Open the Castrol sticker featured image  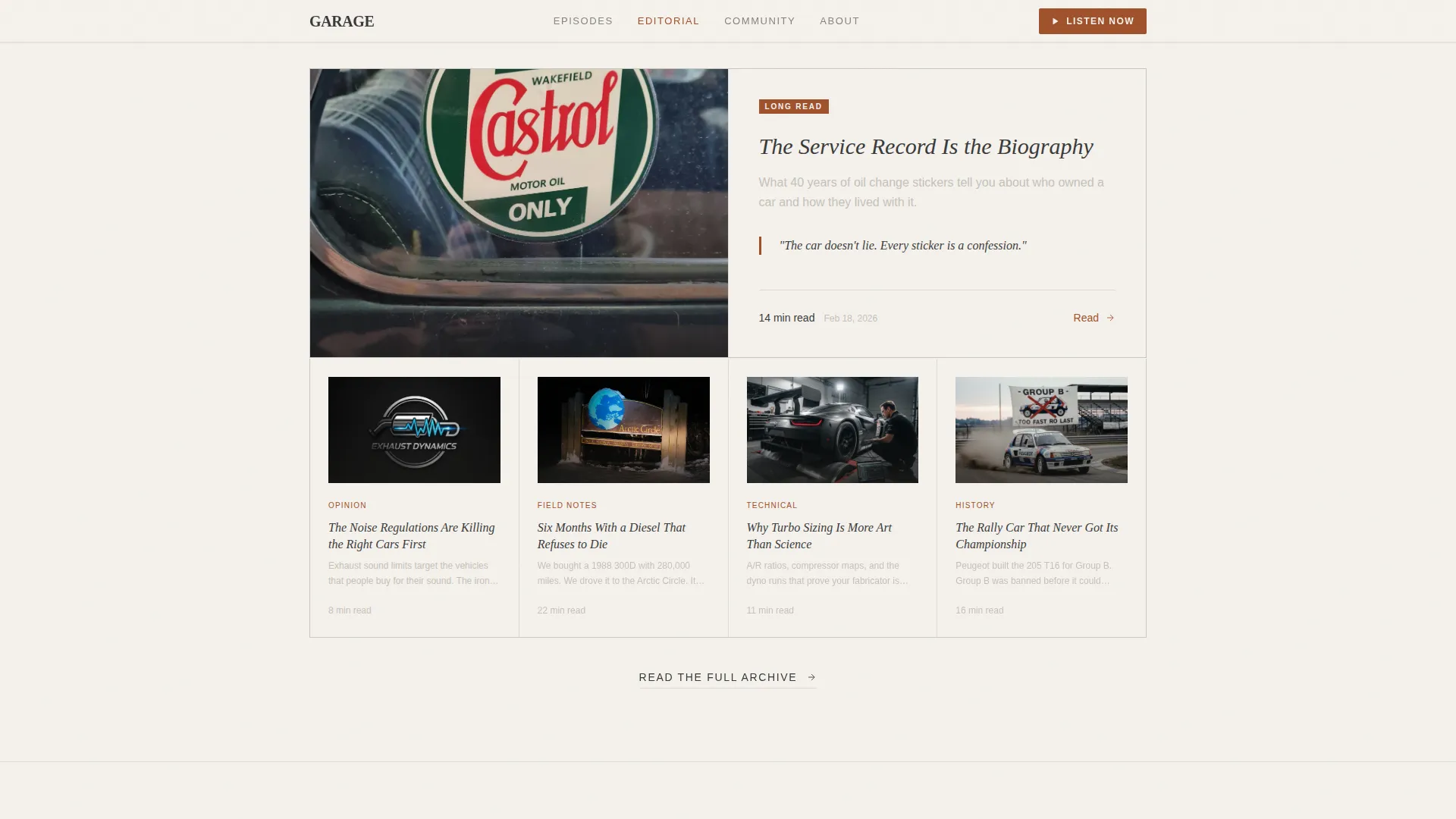click(519, 213)
